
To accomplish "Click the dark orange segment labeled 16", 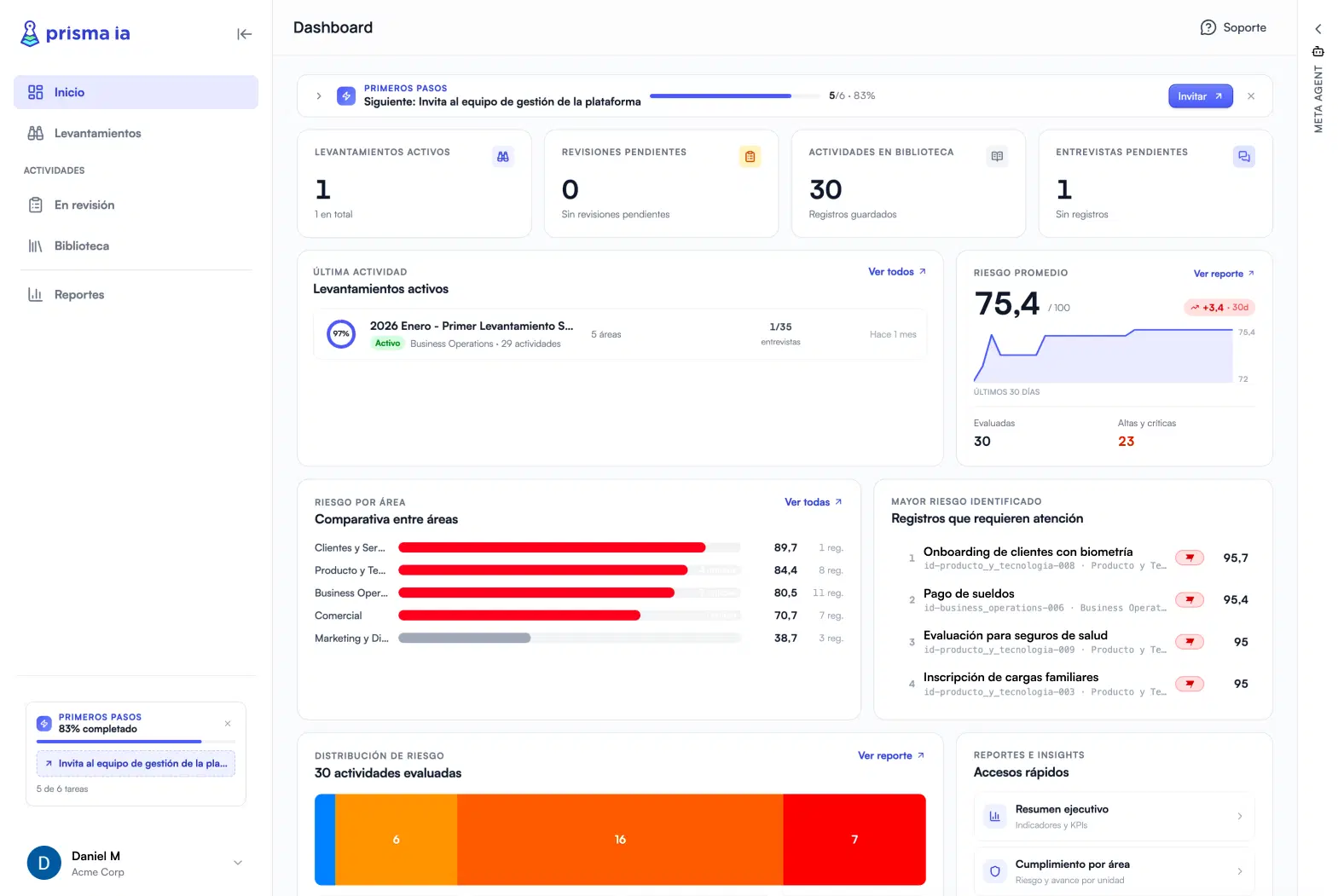I will coord(620,840).
